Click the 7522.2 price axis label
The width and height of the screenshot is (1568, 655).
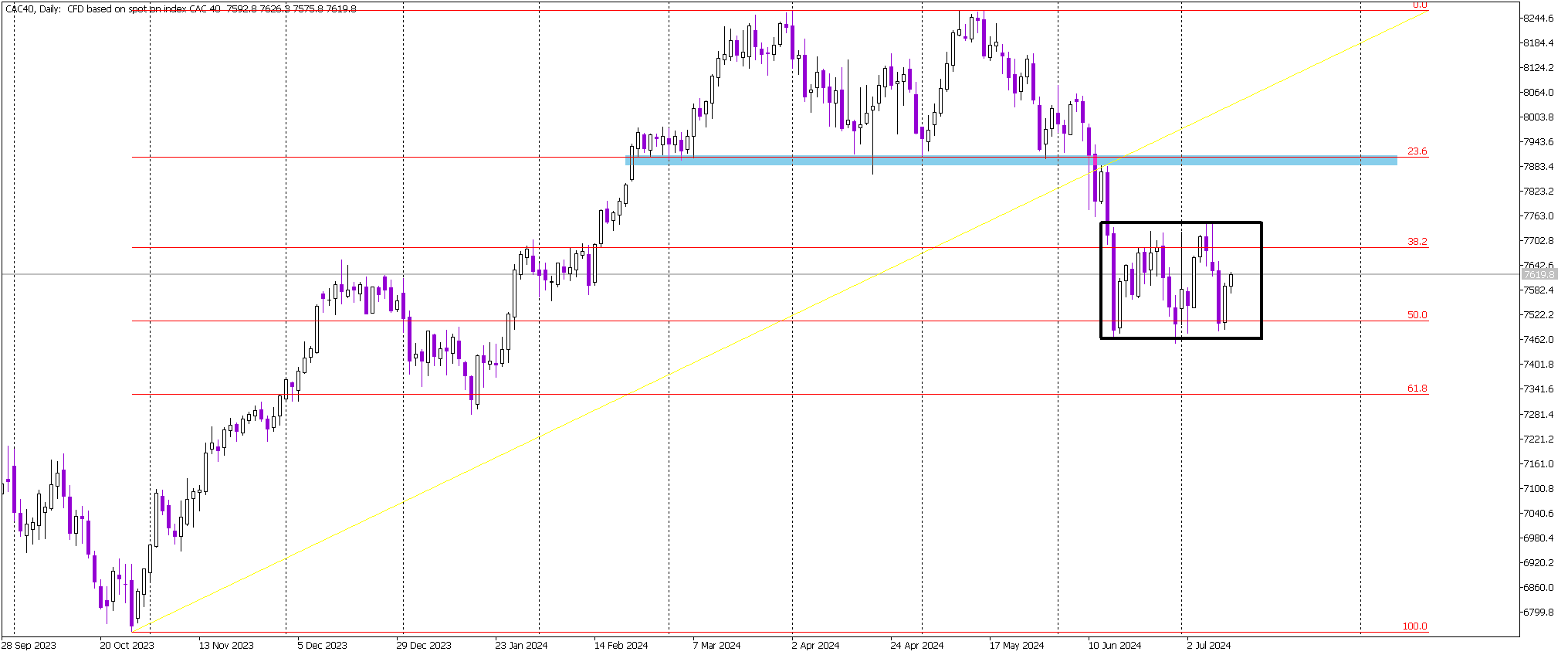click(1539, 315)
